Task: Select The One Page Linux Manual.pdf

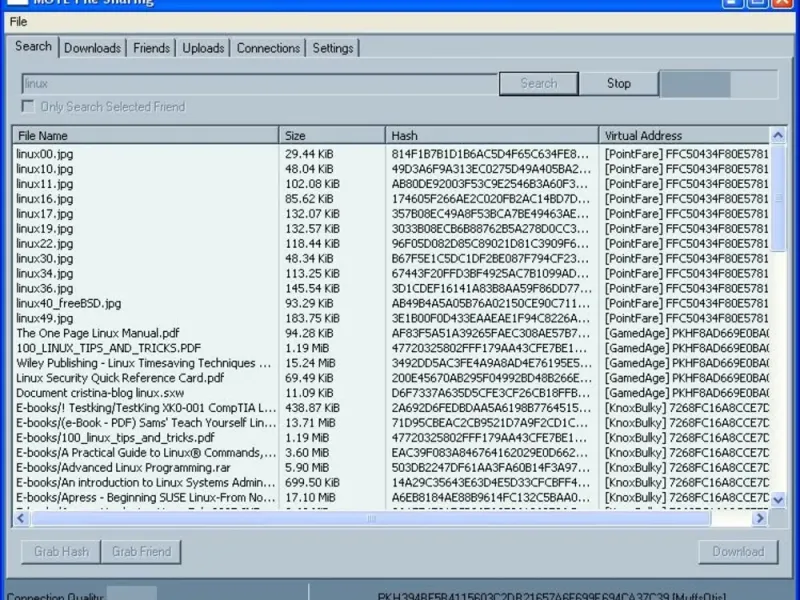Action: (x=391, y=333)
